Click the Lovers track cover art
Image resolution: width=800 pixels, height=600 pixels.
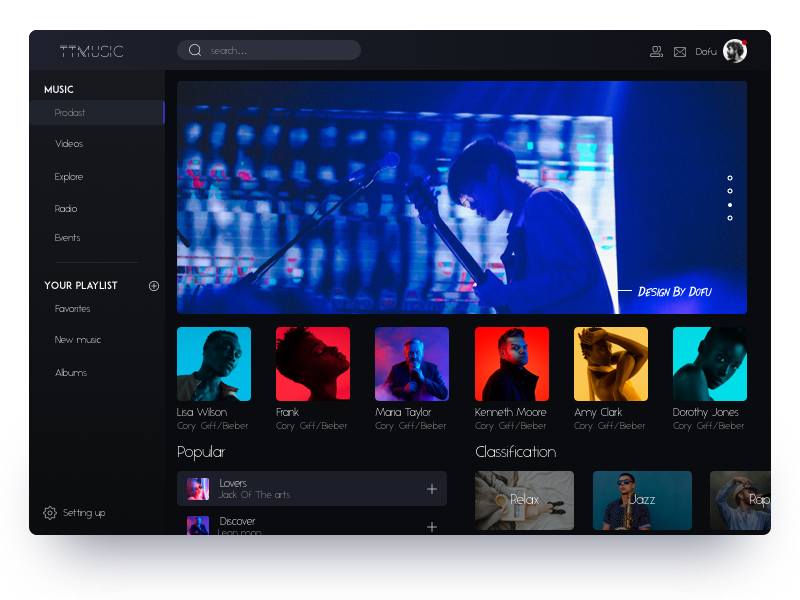pos(198,489)
